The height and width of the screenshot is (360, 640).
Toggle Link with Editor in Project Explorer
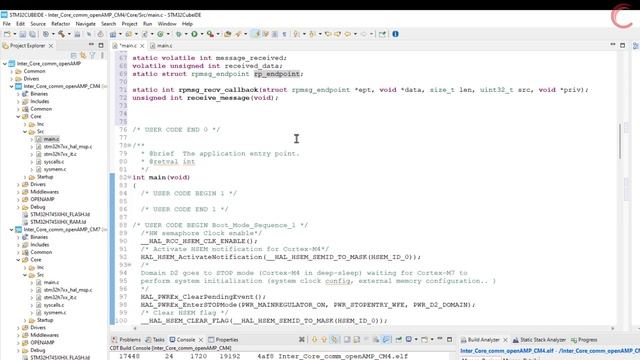point(83,55)
